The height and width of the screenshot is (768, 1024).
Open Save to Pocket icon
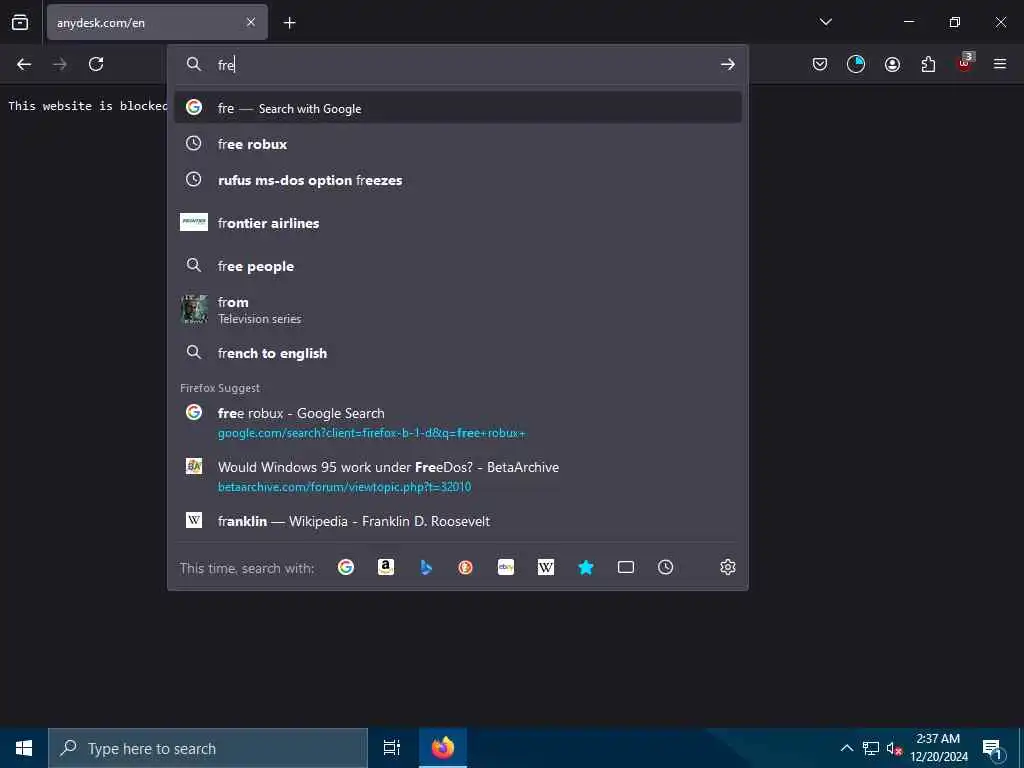click(820, 64)
